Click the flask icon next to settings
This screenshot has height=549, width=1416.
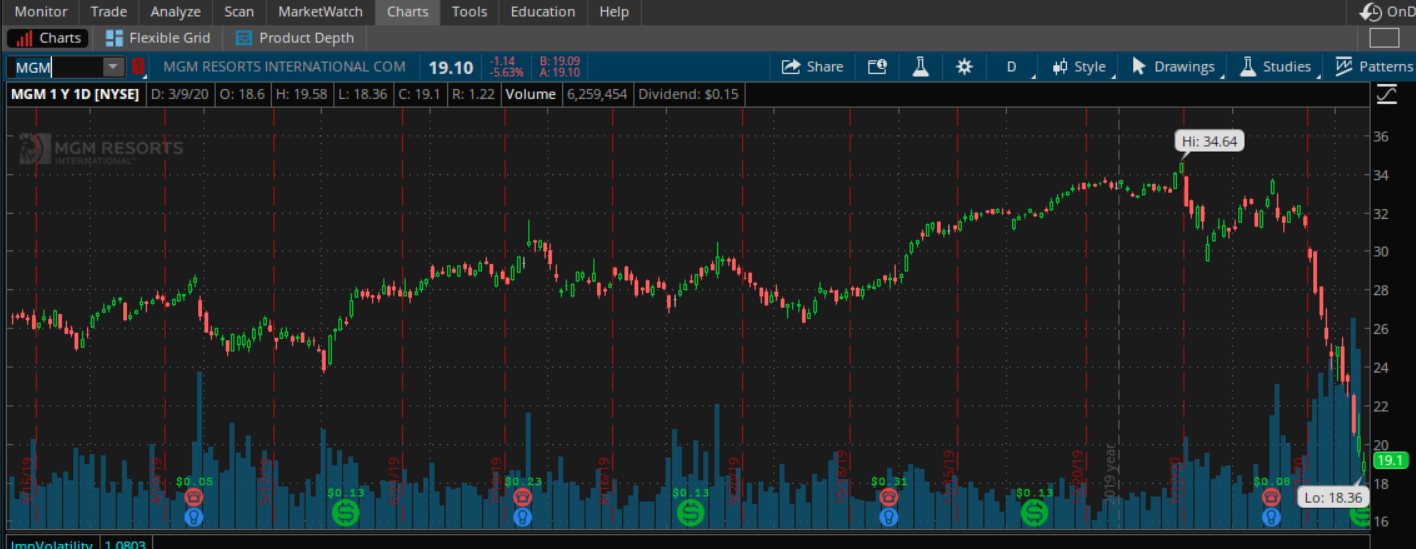tap(920, 67)
